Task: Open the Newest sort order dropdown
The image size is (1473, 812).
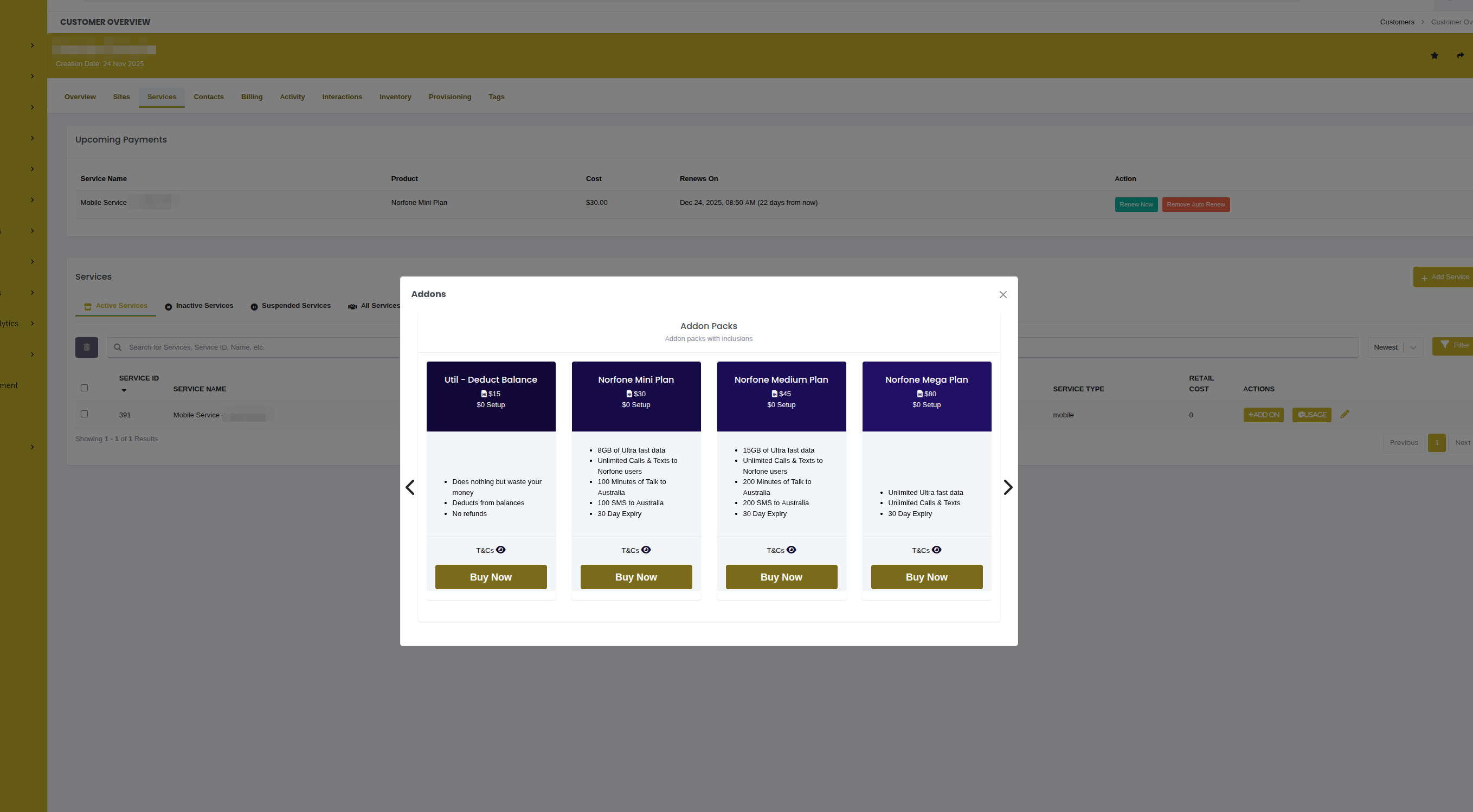Action: [x=1395, y=346]
